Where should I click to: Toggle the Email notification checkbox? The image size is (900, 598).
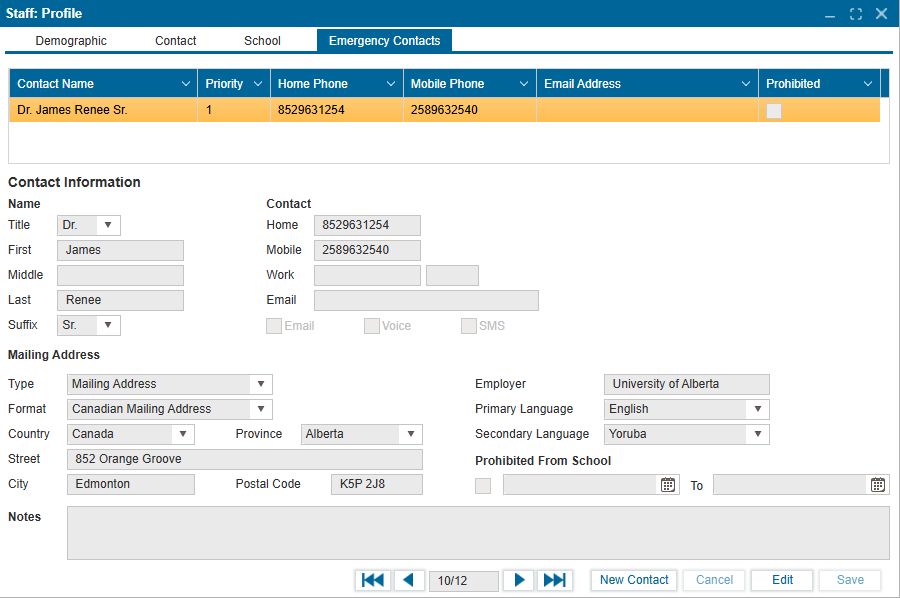pos(273,326)
